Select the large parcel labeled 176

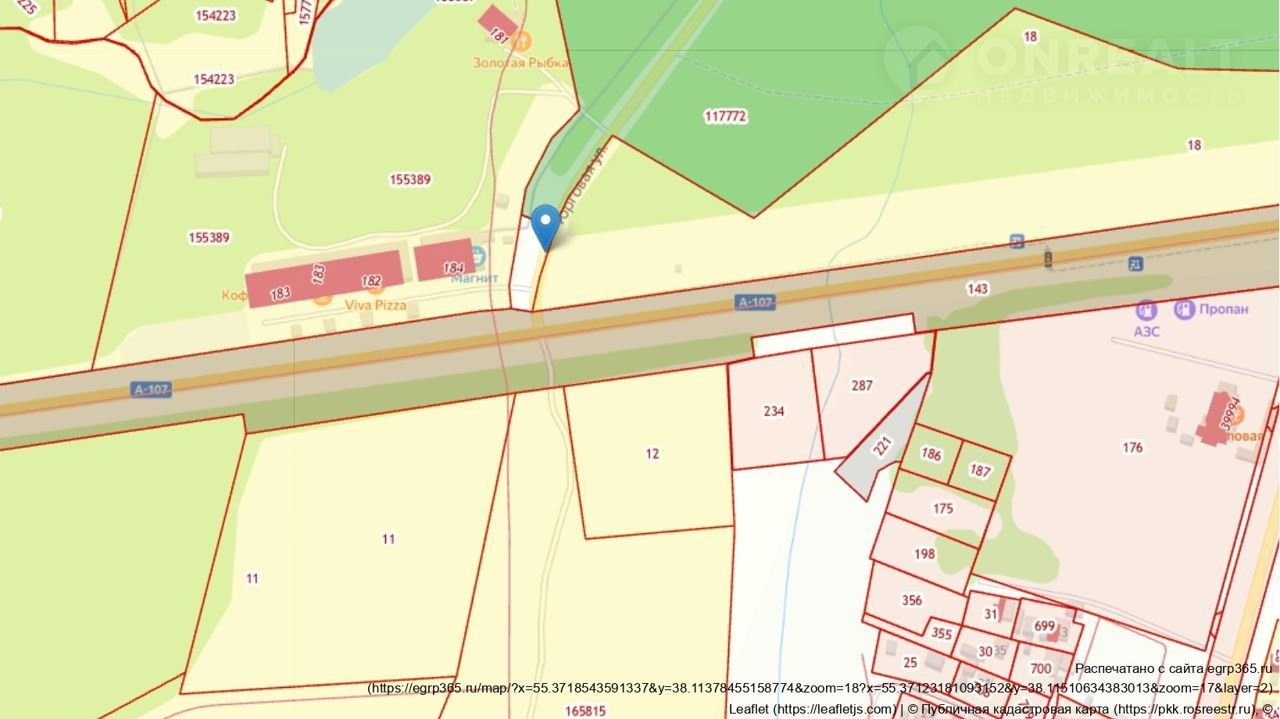1132,447
